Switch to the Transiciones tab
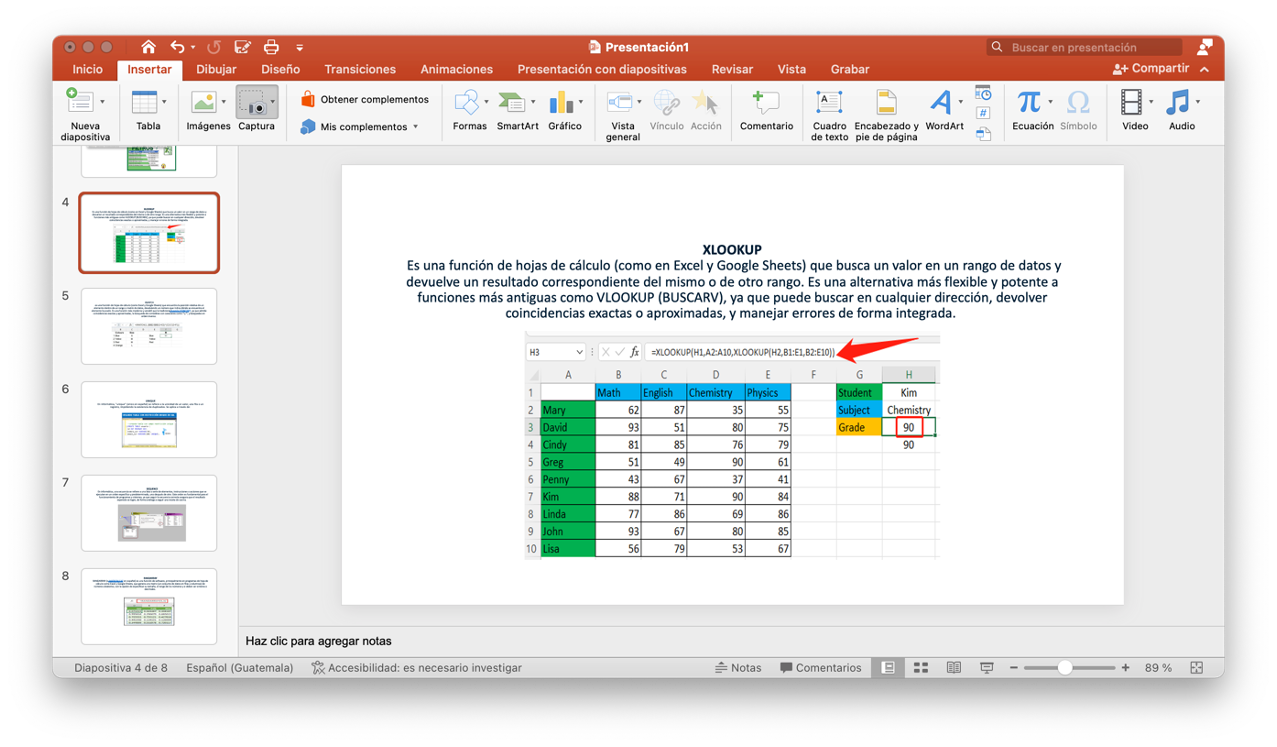Viewport: 1277px width, 747px height. point(360,69)
